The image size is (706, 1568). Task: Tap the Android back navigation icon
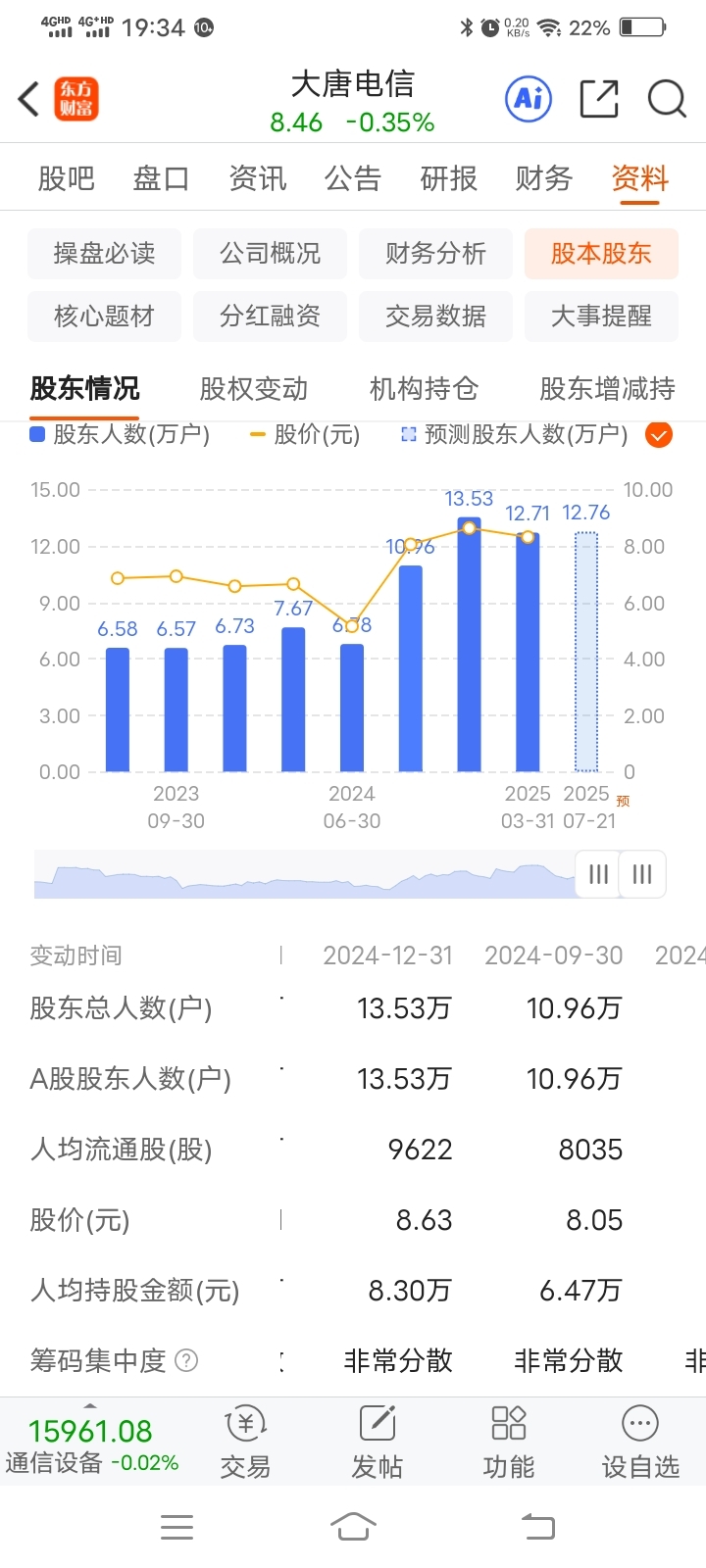[x=537, y=1527]
